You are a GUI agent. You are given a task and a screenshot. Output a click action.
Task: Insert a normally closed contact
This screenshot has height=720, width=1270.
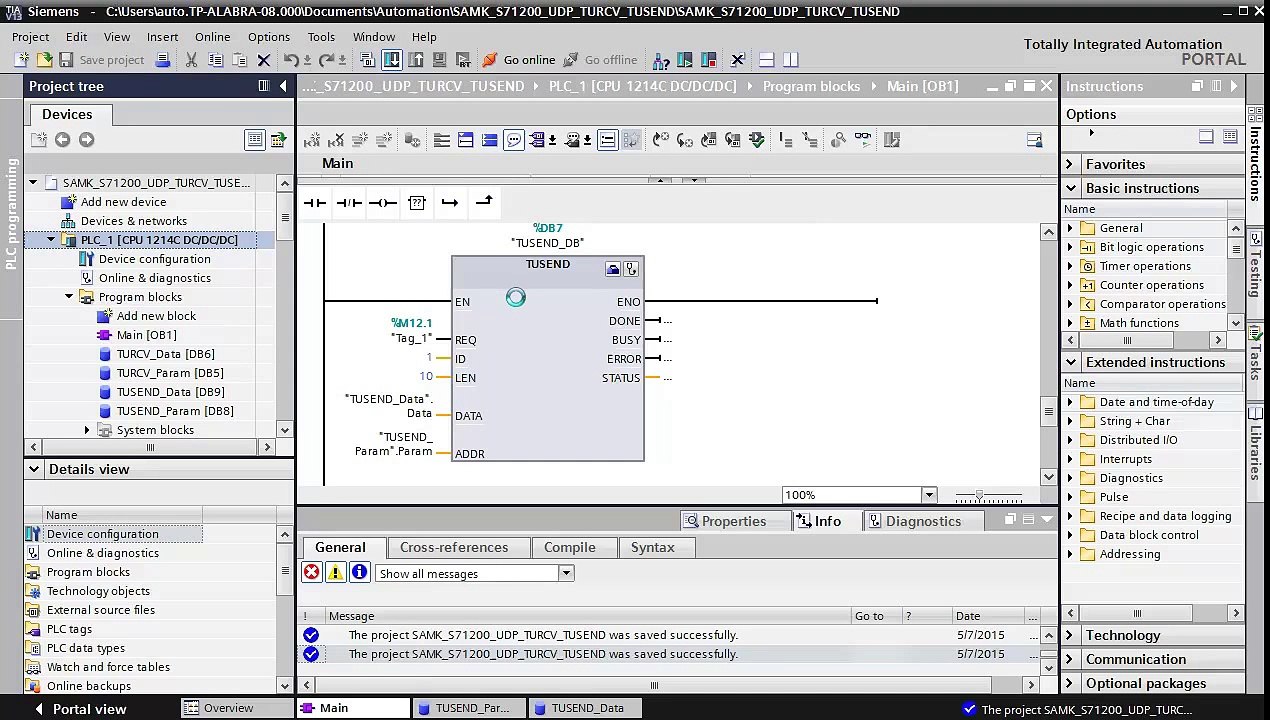[x=349, y=203]
